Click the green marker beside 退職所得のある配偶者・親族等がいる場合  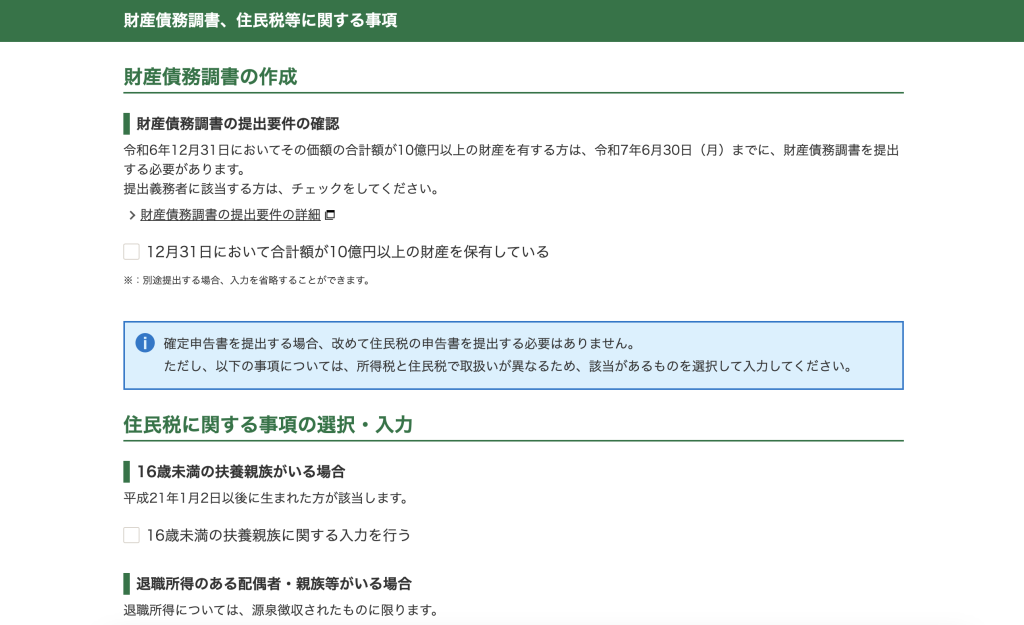126,584
